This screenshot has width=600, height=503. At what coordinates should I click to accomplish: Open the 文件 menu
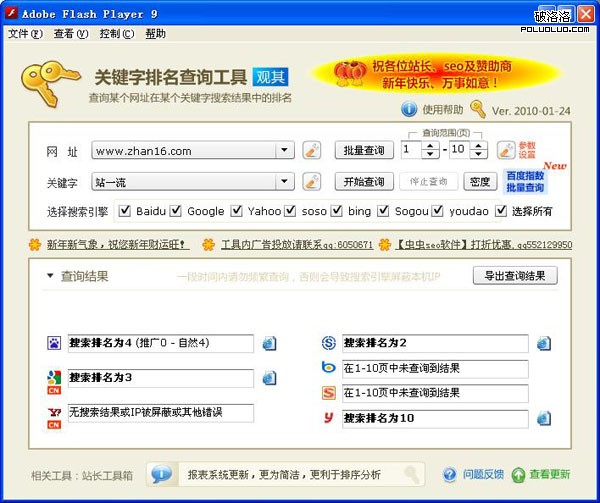[x=25, y=33]
